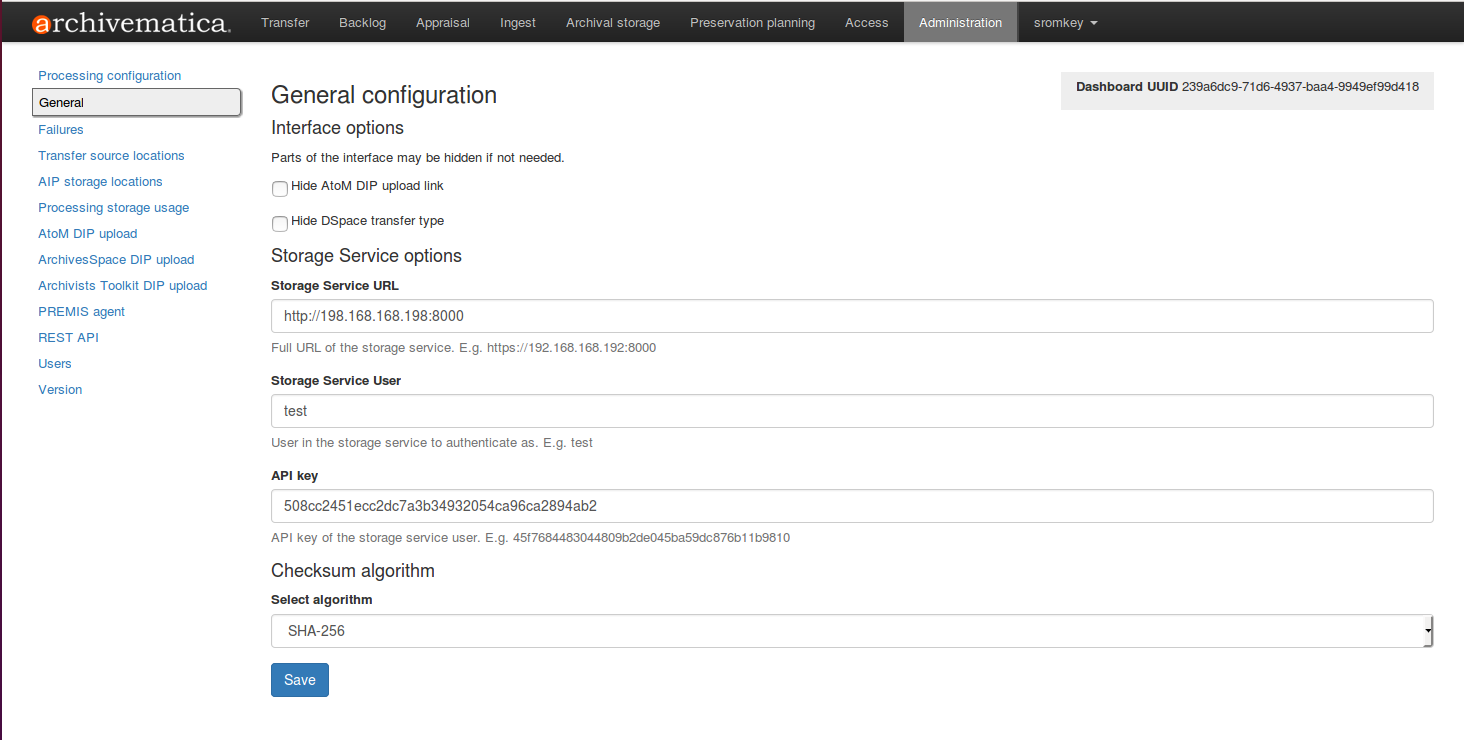Focus the API key input field
Screen dimensions: 1464x740
pos(851,506)
